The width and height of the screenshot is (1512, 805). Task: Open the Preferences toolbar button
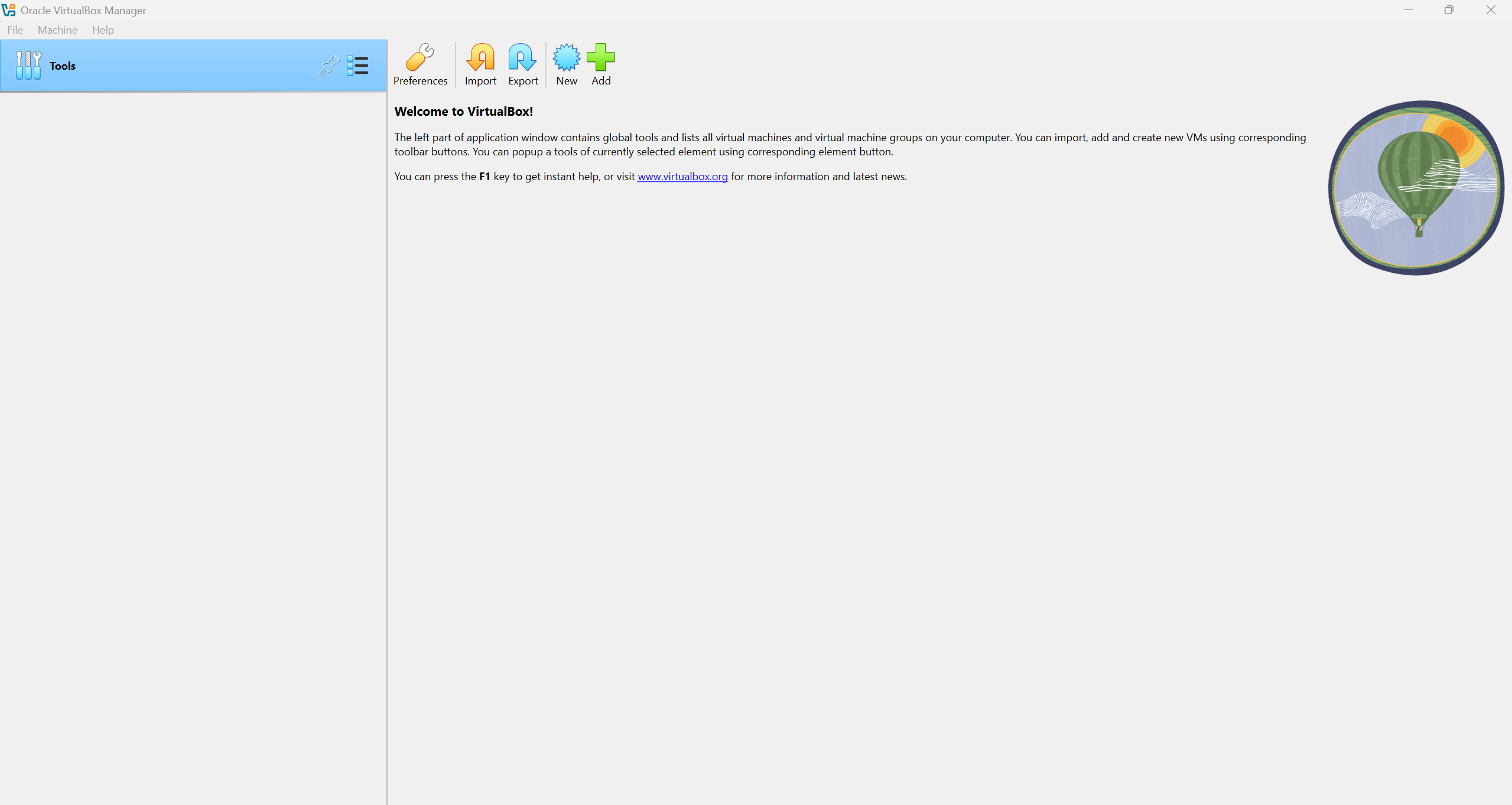420,65
